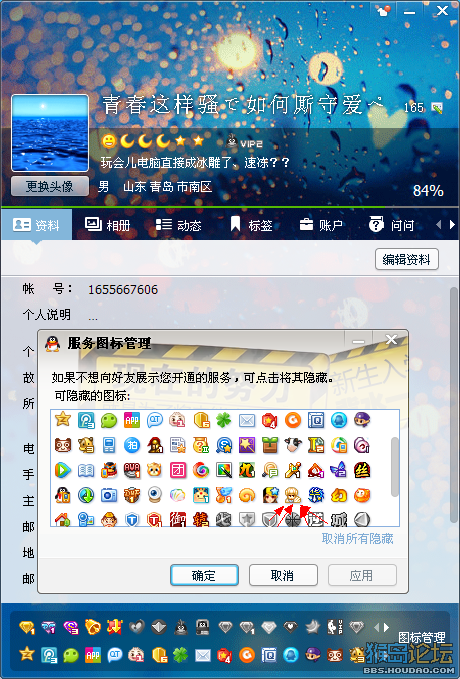Click the 编辑资料 button
This screenshot has height=679, width=460.
[x=407, y=259]
